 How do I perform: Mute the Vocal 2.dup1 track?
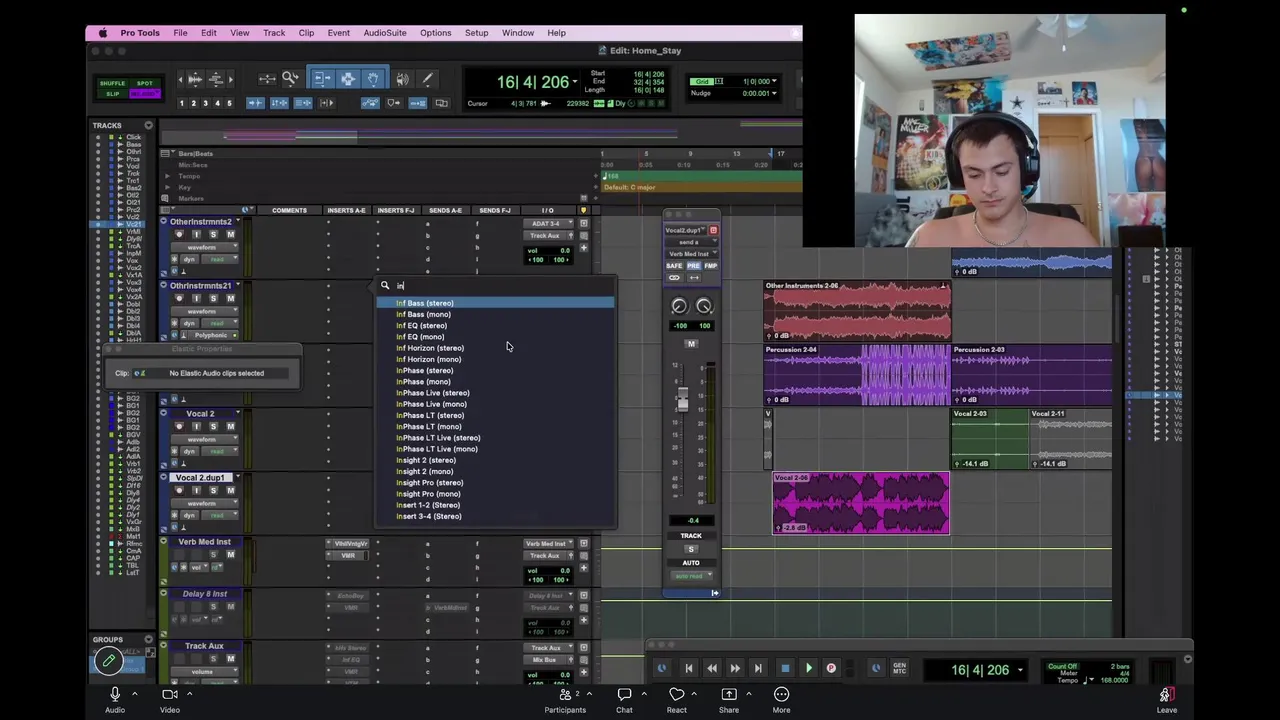(230, 490)
